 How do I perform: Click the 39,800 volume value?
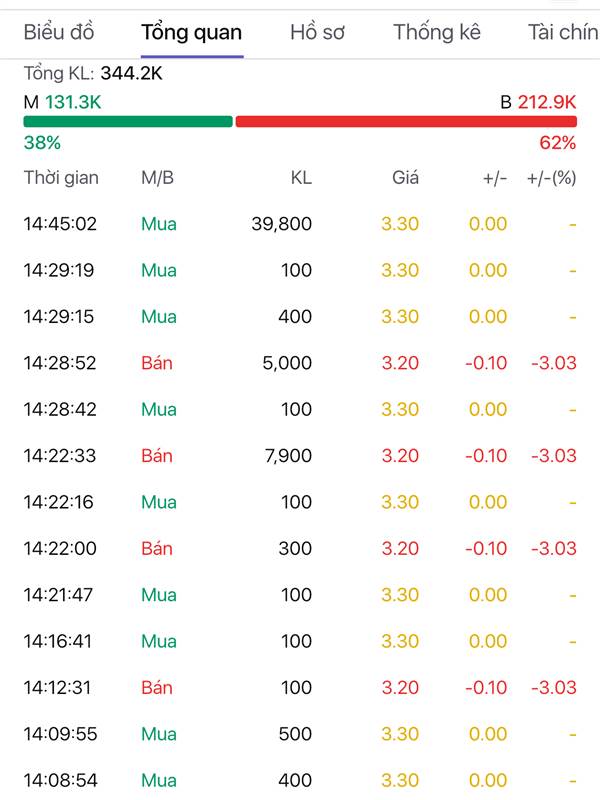click(281, 223)
